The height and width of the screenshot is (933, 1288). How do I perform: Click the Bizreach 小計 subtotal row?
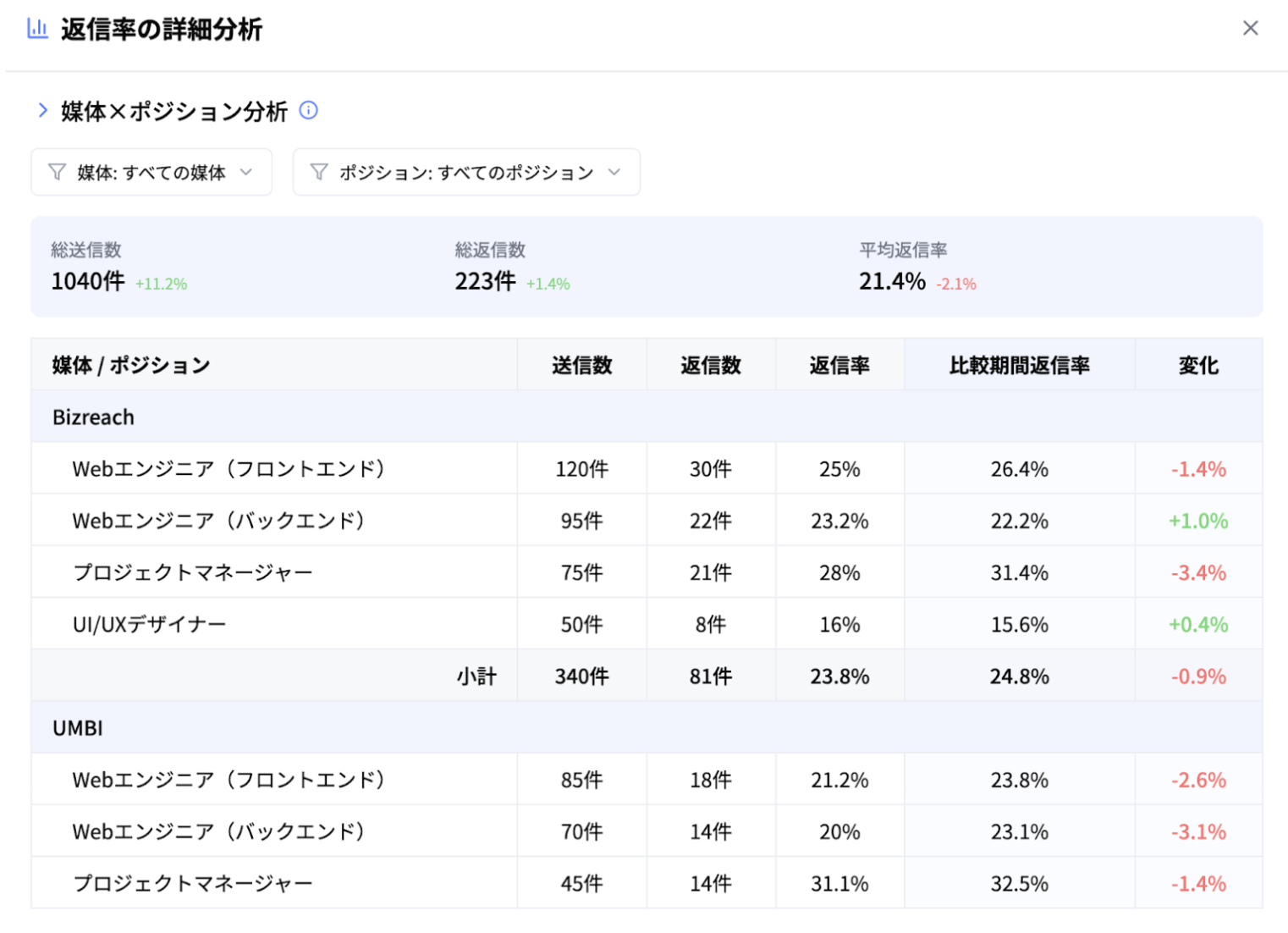pos(476,676)
